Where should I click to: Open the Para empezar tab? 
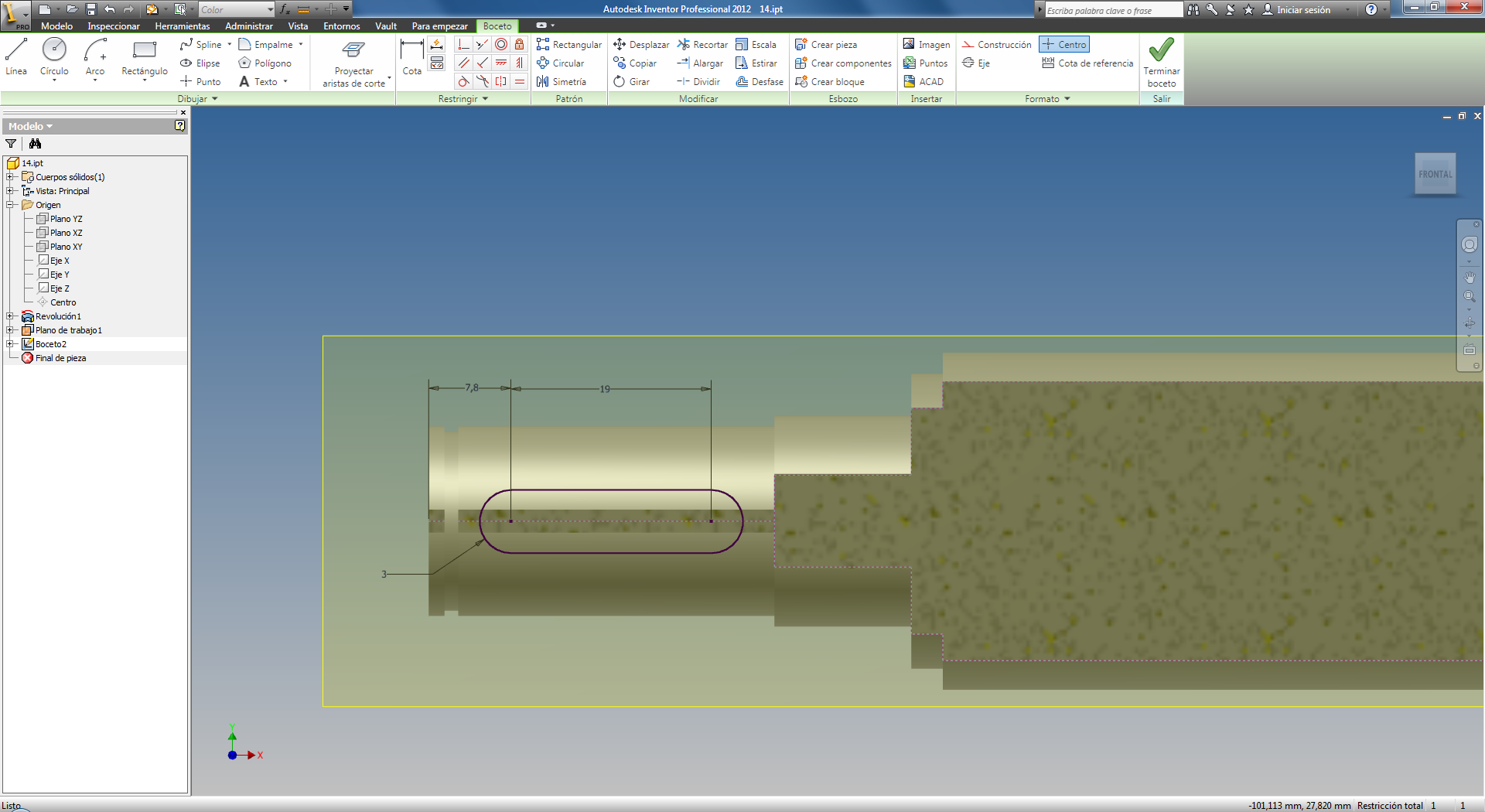click(x=439, y=26)
